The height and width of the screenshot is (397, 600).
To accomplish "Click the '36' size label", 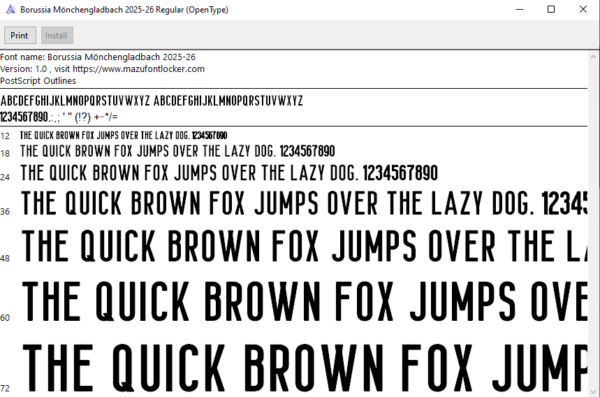I will [5, 211].
